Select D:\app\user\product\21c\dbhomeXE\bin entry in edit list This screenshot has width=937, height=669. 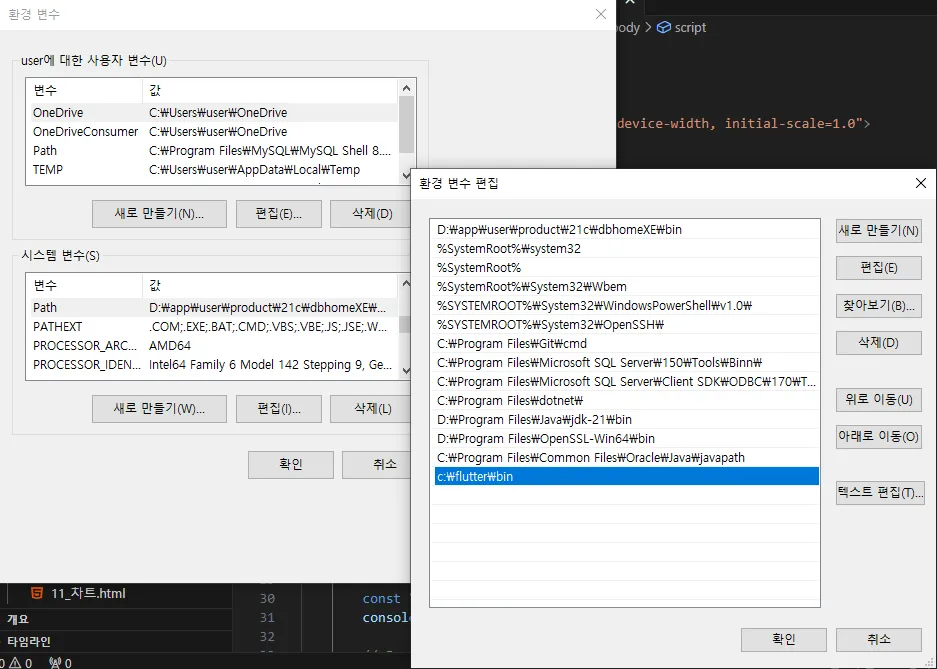pos(626,229)
